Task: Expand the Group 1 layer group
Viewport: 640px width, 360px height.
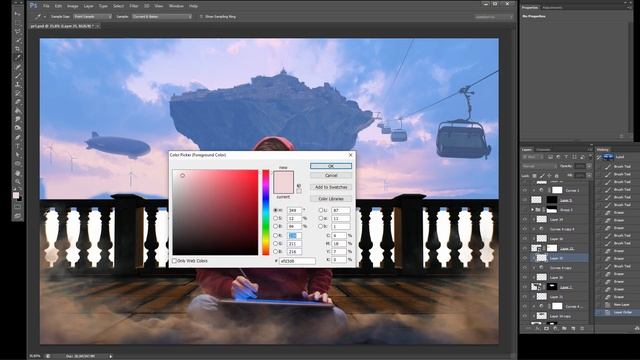Action: (532, 210)
